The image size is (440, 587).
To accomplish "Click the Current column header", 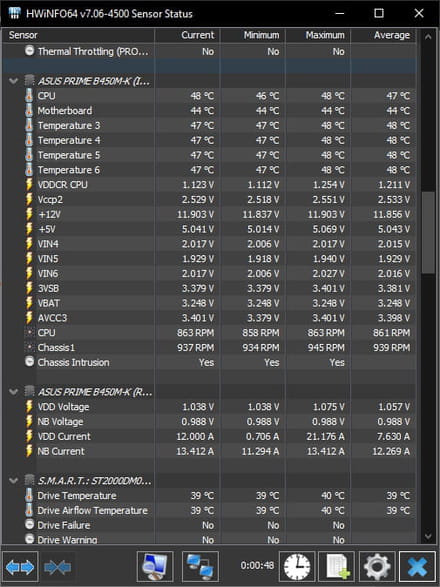I will [x=187, y=35].
